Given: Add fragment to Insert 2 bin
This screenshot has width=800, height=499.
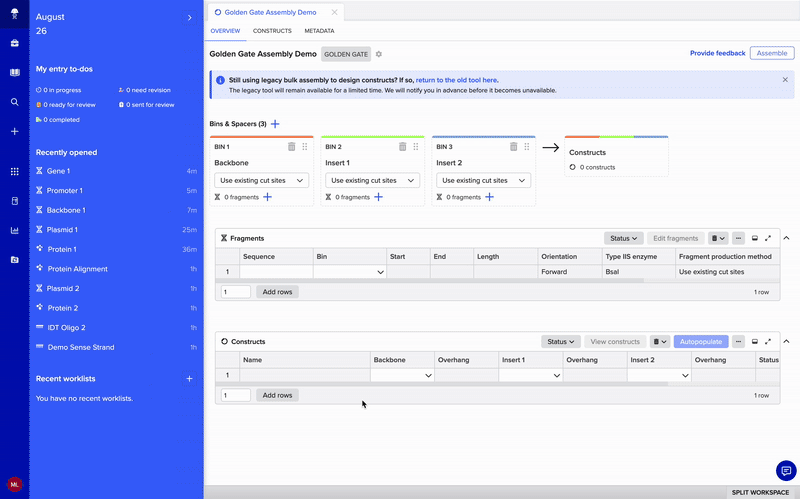Looking at the screenshot, I should point(489,197).
